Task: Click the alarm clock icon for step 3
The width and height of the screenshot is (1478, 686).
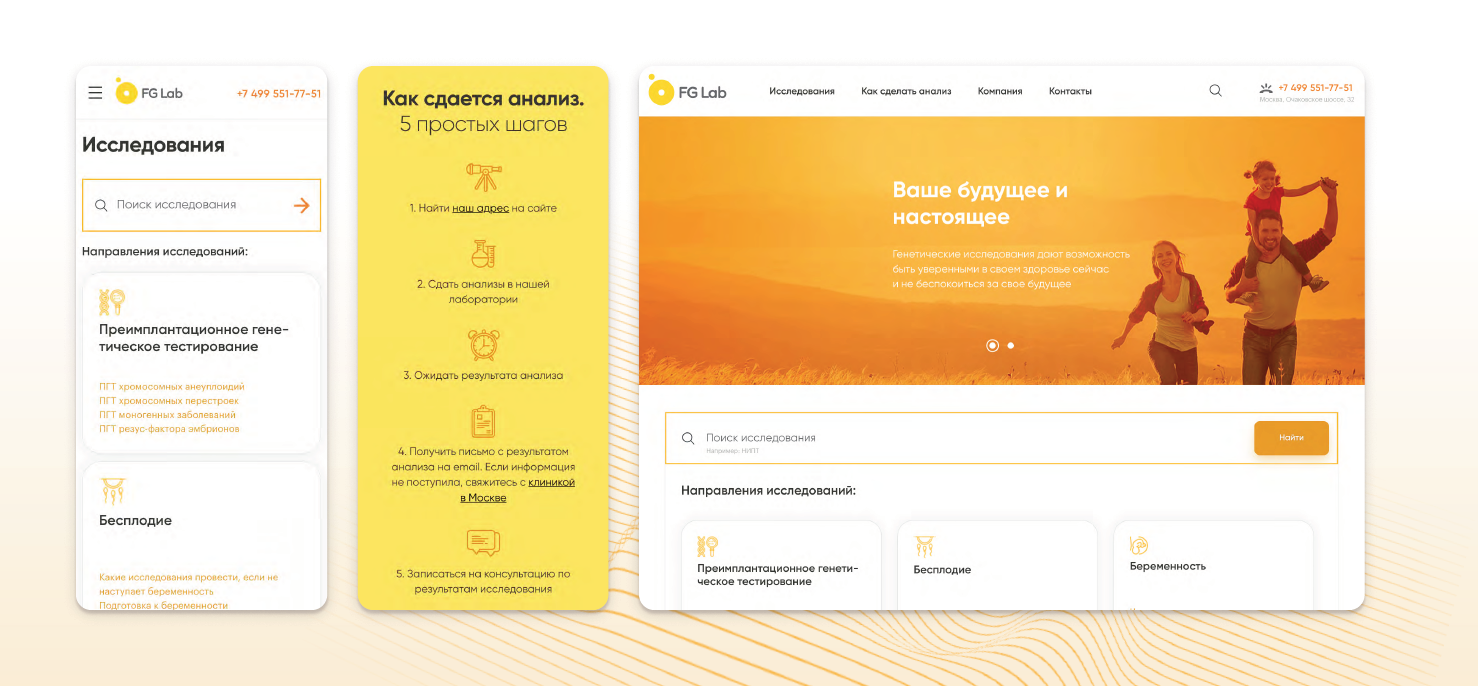Action: (483, 344)
